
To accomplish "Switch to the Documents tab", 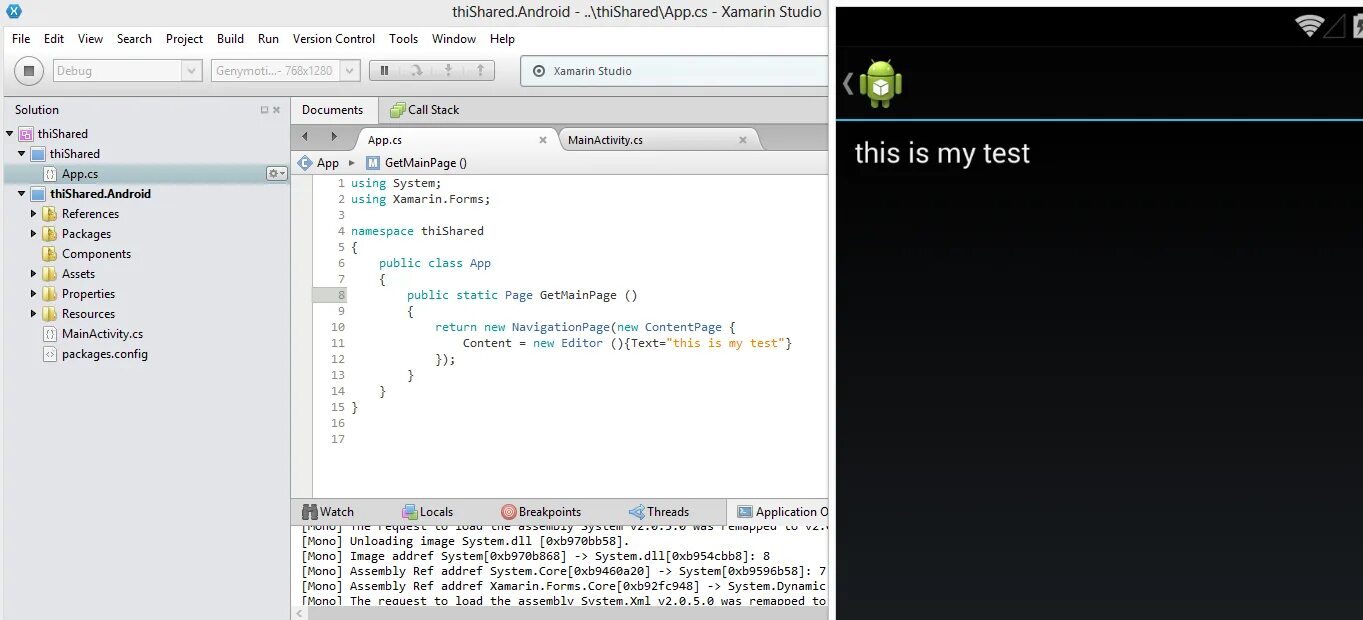I will [x=333, y=110].
